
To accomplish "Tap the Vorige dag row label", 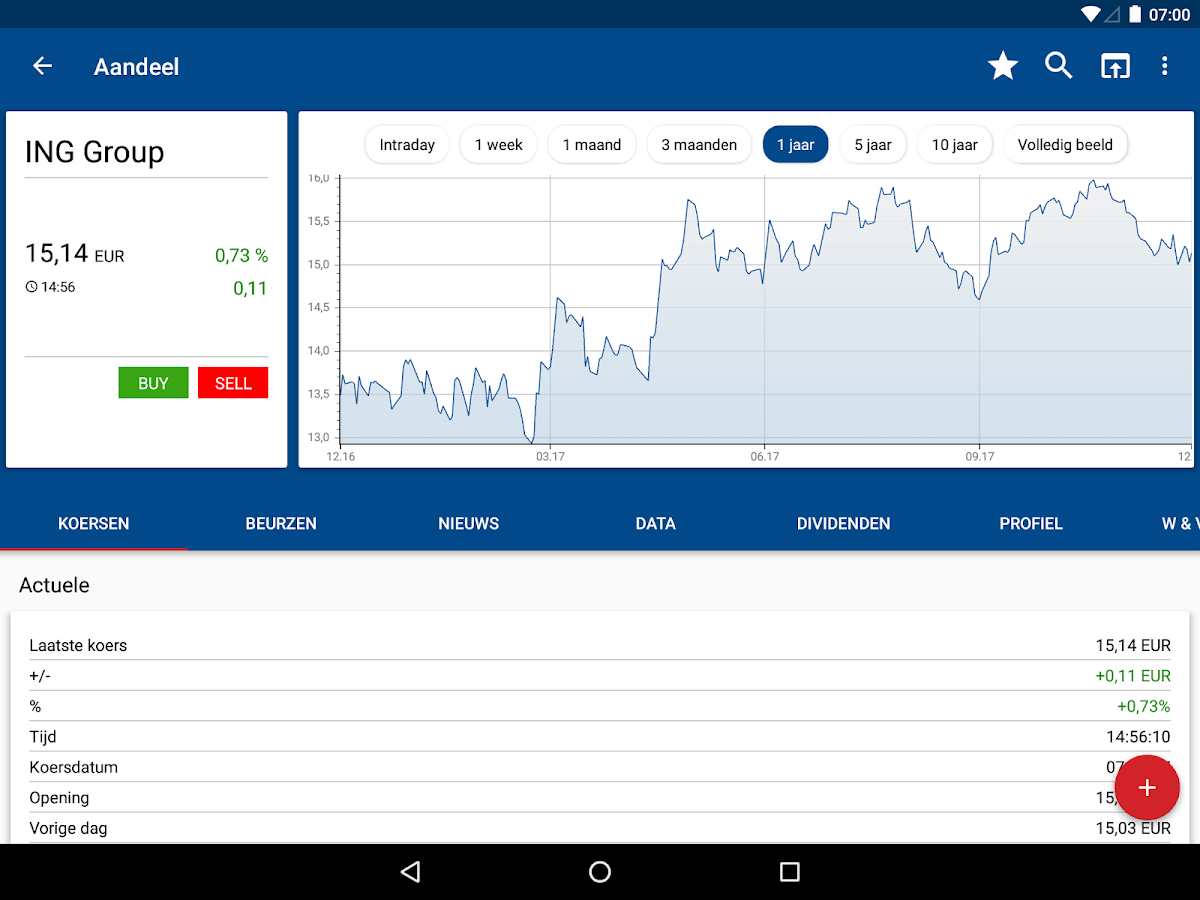I will point(68,829).
